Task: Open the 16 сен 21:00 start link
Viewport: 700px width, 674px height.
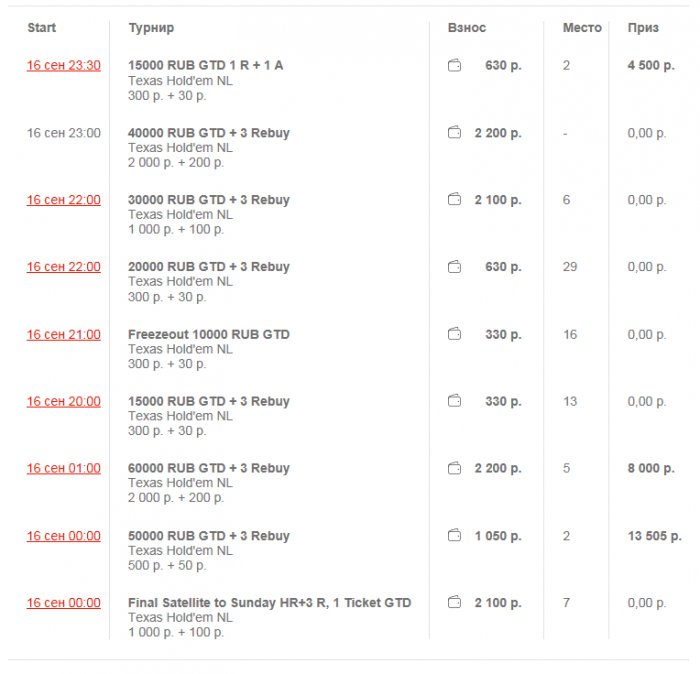Action: (63, 335)
